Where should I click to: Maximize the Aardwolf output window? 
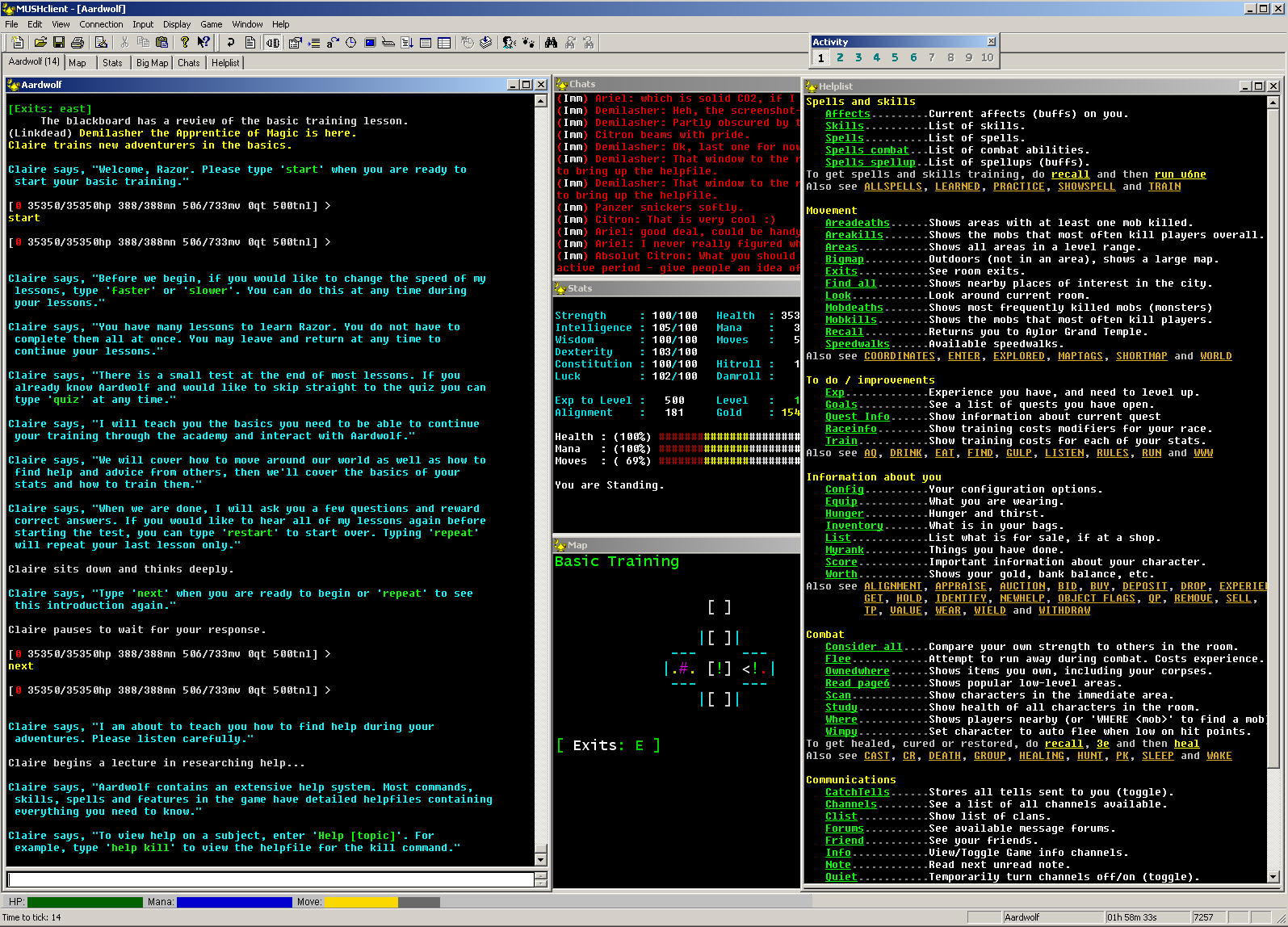click(x=527, y=84)
